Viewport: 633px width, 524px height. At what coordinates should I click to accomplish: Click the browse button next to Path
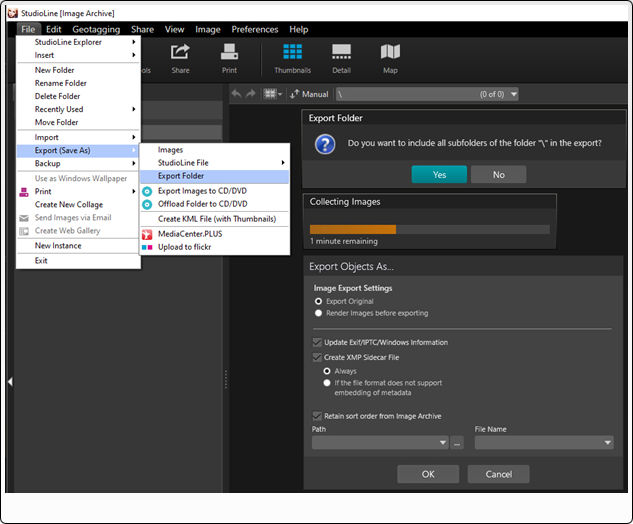click(457, 442)
